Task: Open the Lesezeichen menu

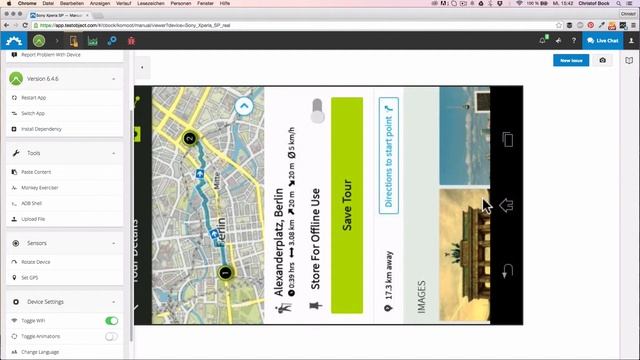Action: click(151, 3)
